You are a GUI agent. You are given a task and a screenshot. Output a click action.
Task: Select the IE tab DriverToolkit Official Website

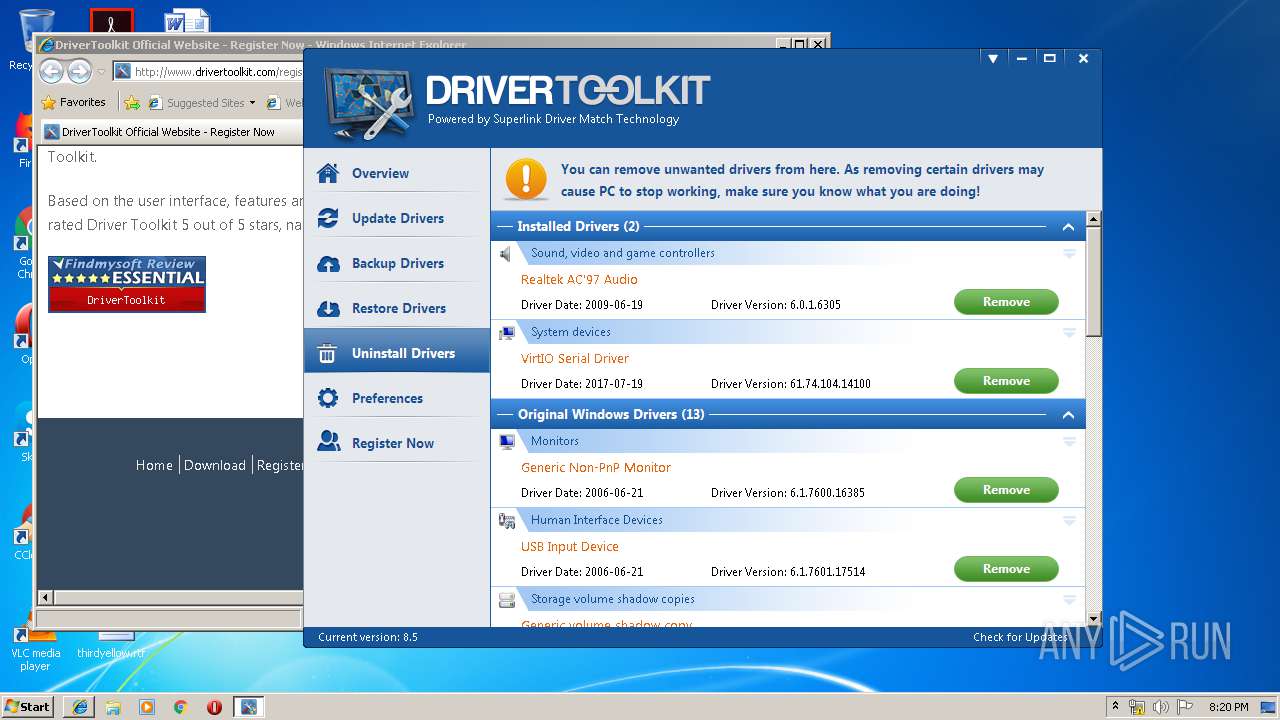168,132
